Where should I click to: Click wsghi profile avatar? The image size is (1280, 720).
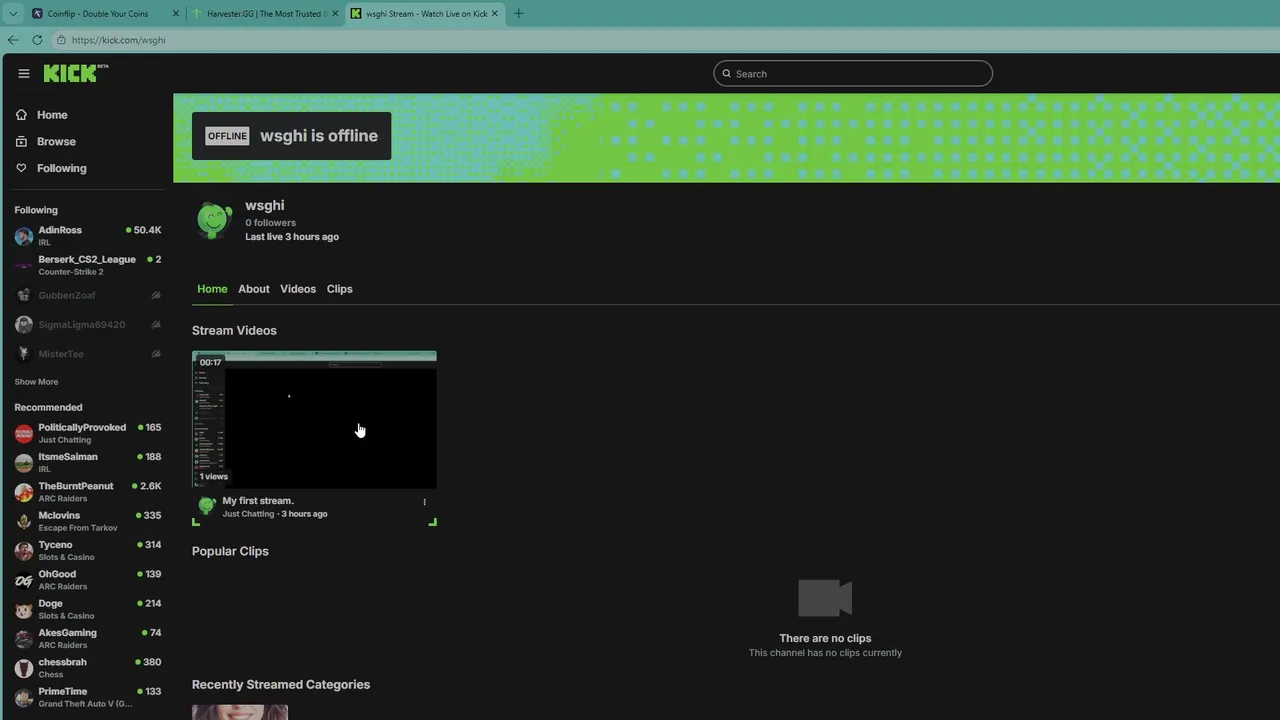point(214,220)
